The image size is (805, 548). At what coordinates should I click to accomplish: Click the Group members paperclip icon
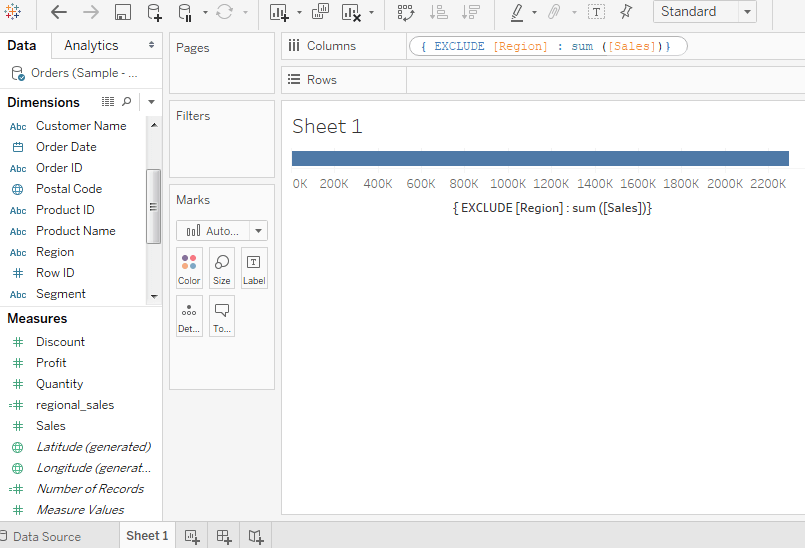(x=554, y=12)
